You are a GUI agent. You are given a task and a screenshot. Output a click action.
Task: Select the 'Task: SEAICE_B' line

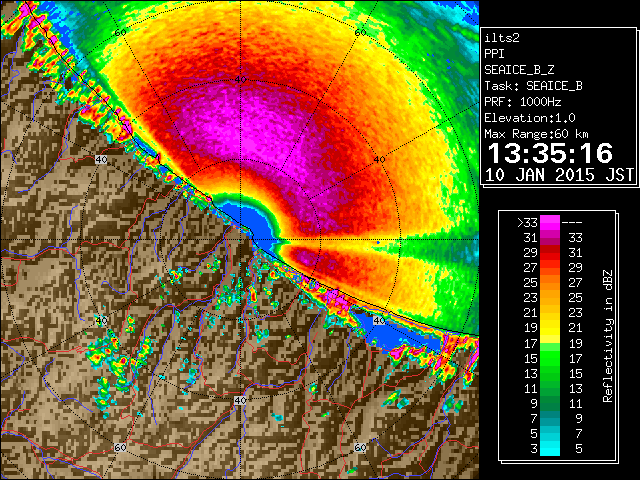[x=533, y=86]
